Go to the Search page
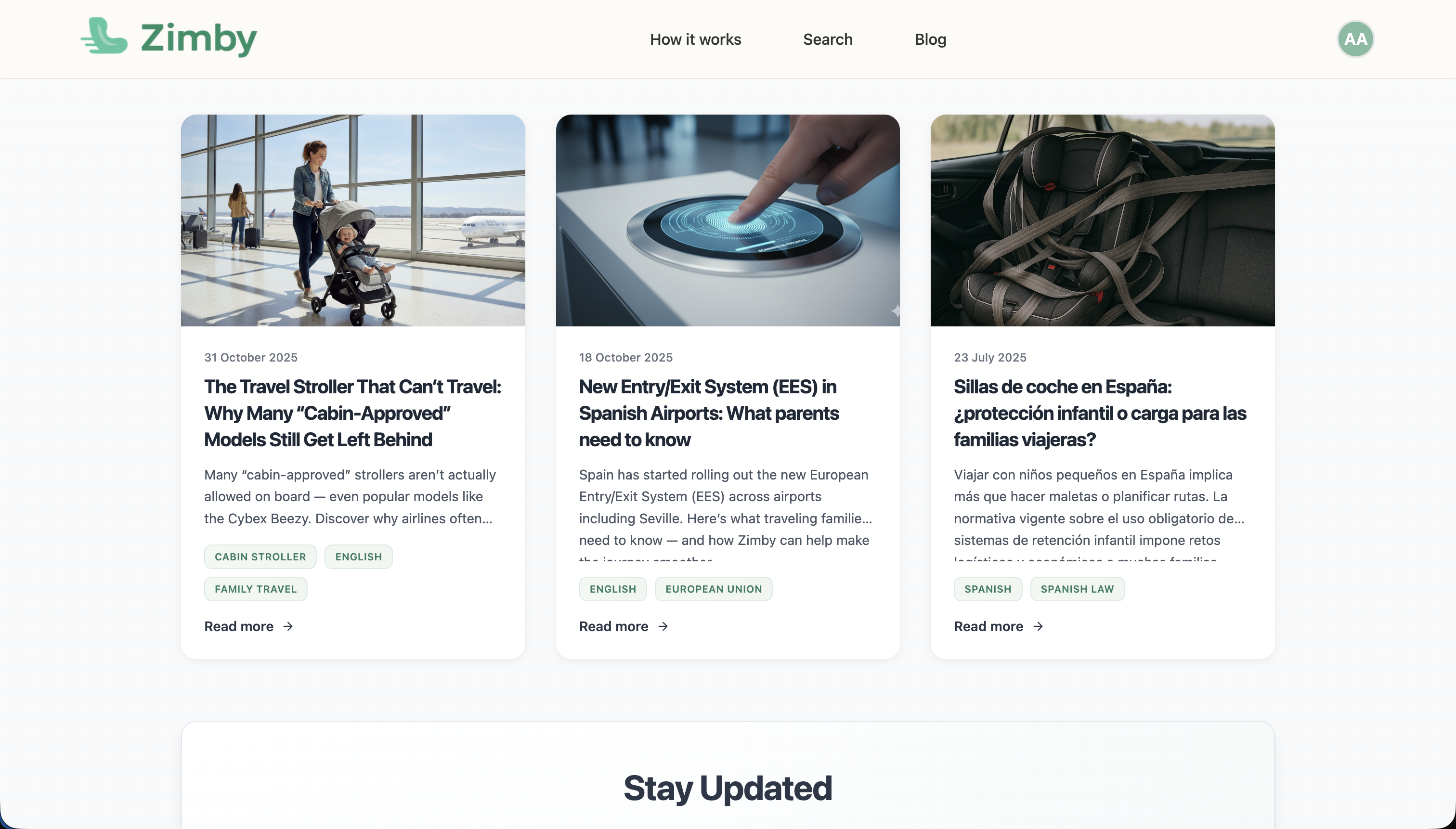Screen dimensions: 1456x829 point(827,39)
